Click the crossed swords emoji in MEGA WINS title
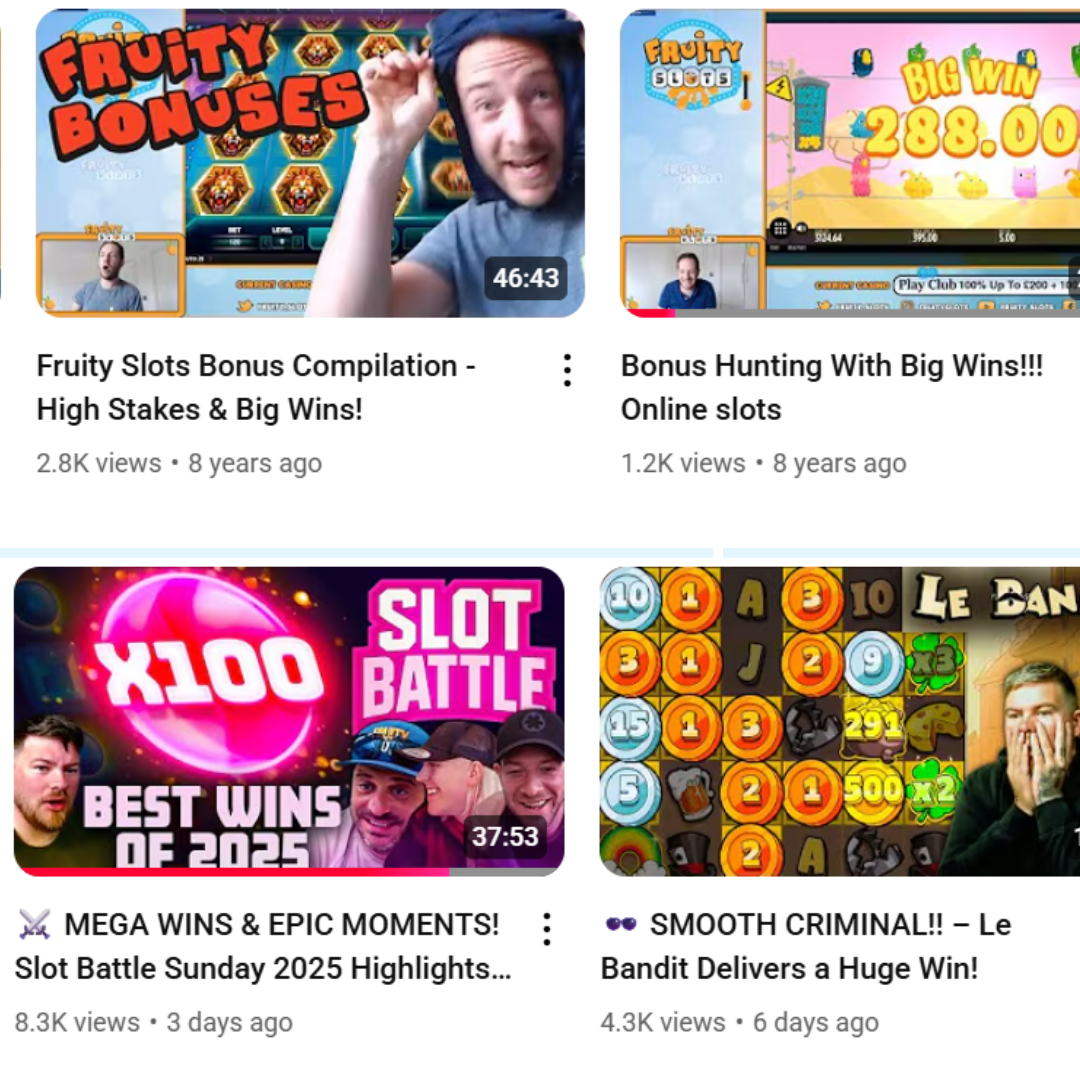Image resolution: width=1080 pixels, height=1080 pixels. click(x=34, y=924)
